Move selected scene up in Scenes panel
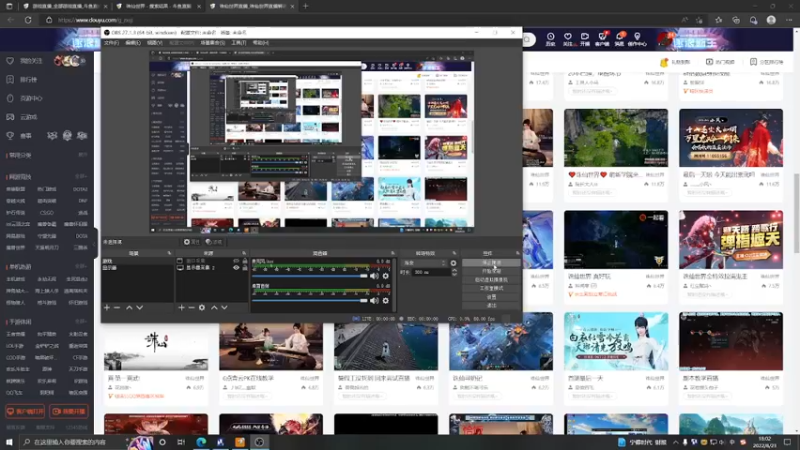The width and height of the screenshot is (800, 450). click(x=129, y=308)
